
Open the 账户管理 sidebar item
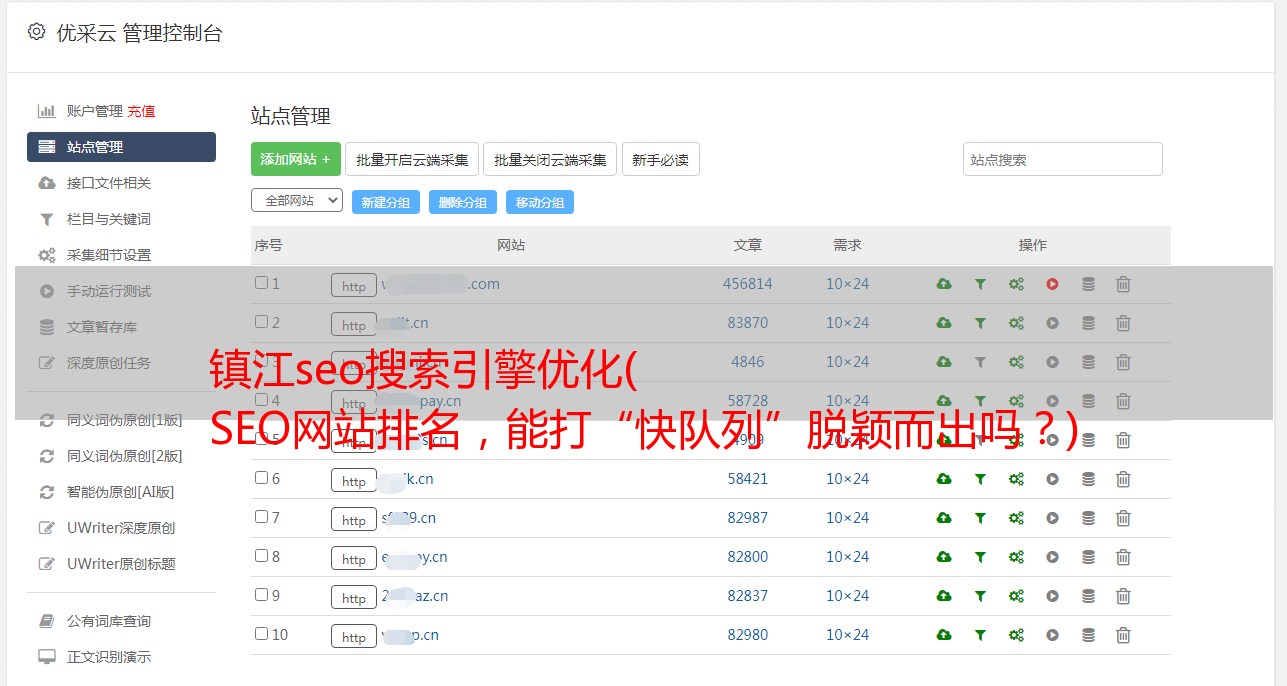94,111
